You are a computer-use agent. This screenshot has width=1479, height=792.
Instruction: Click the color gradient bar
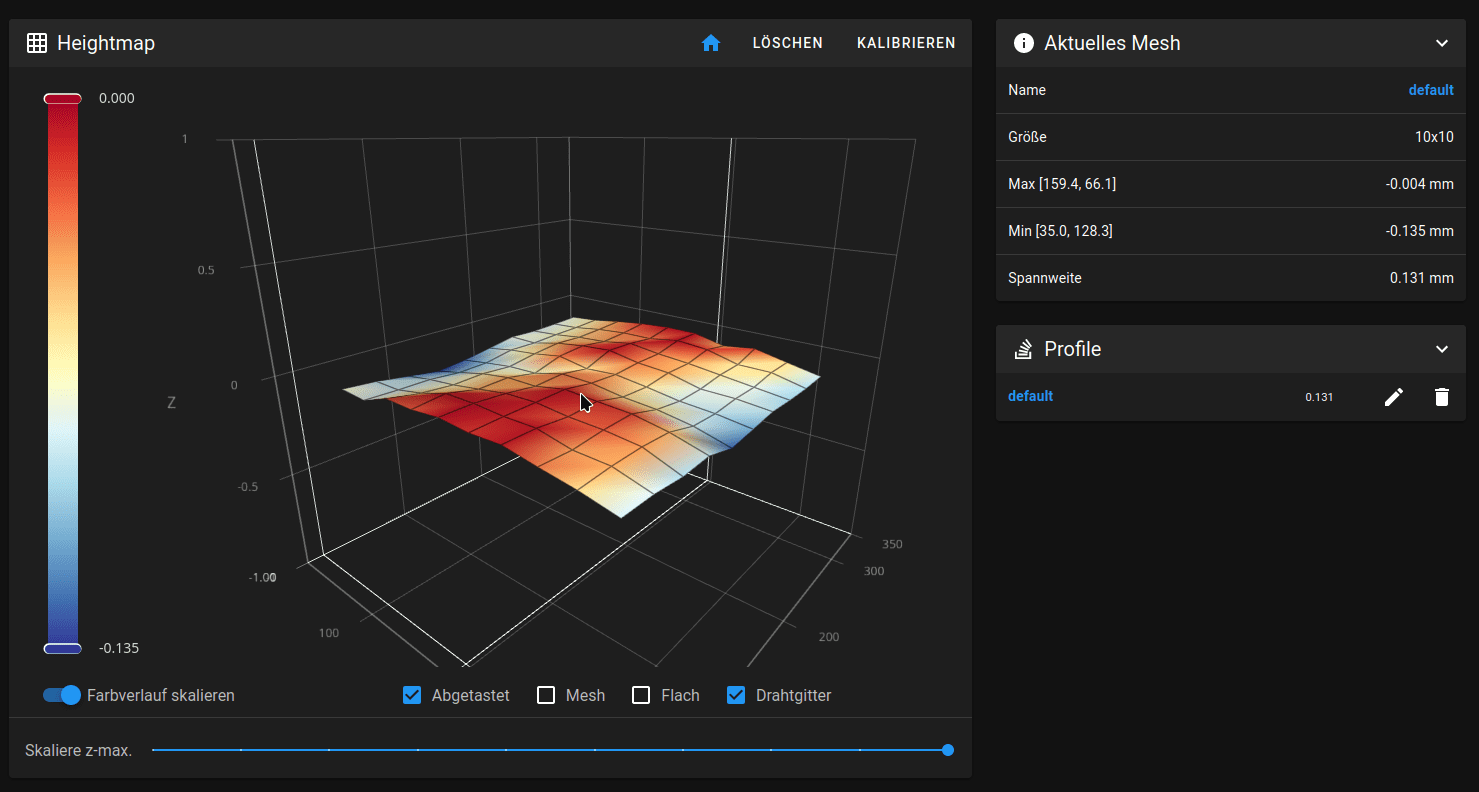(x=62, y=373)
